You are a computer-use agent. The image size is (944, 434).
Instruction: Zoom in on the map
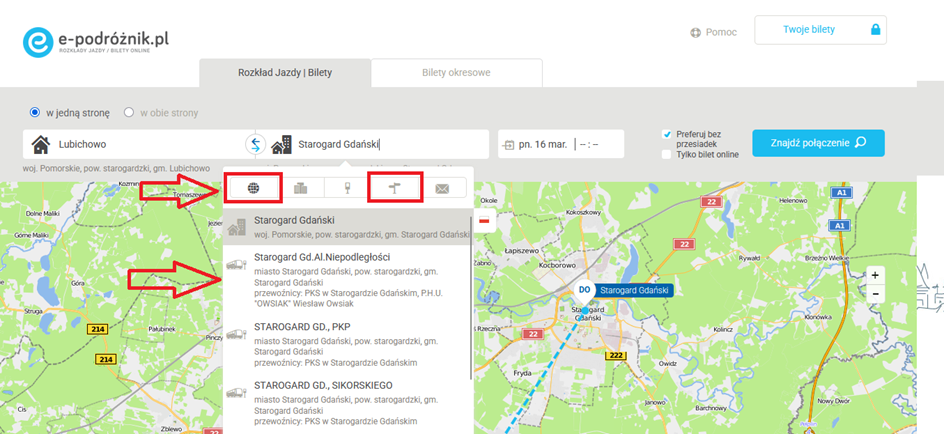(x=876, y=275)
